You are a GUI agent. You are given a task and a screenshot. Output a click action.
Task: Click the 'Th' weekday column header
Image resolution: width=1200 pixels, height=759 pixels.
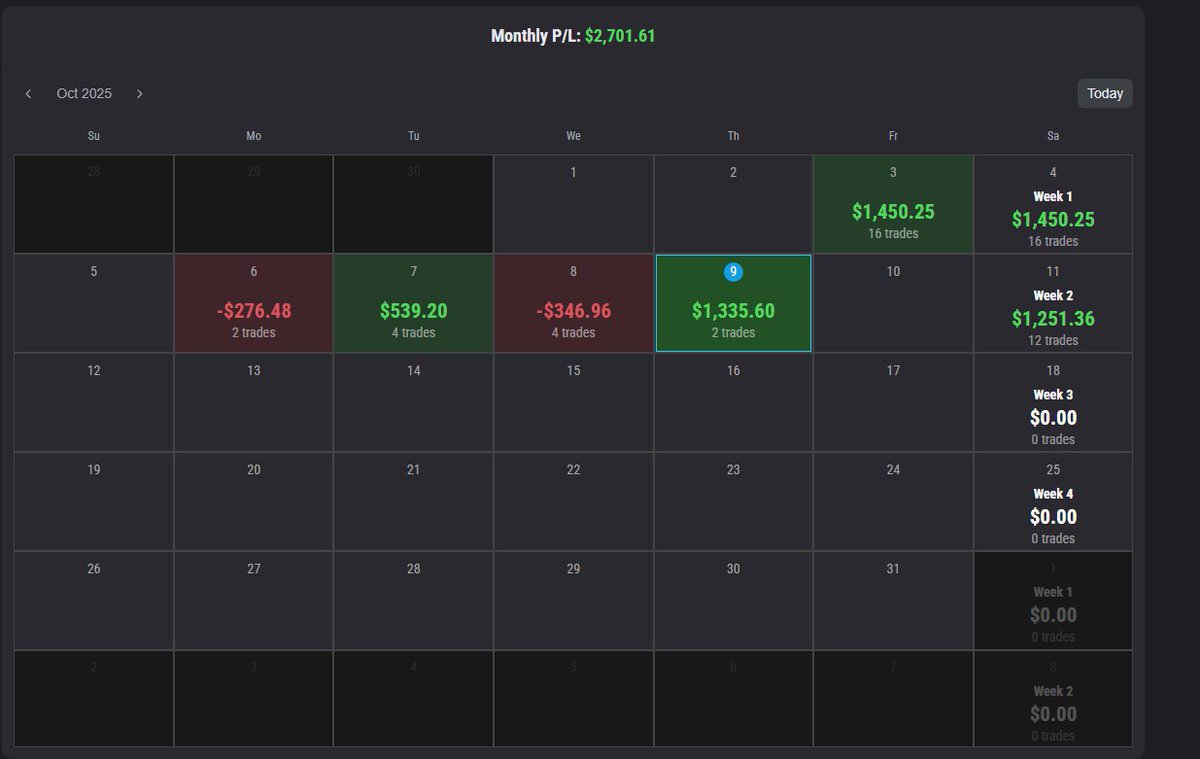click(x=733, y=135)
